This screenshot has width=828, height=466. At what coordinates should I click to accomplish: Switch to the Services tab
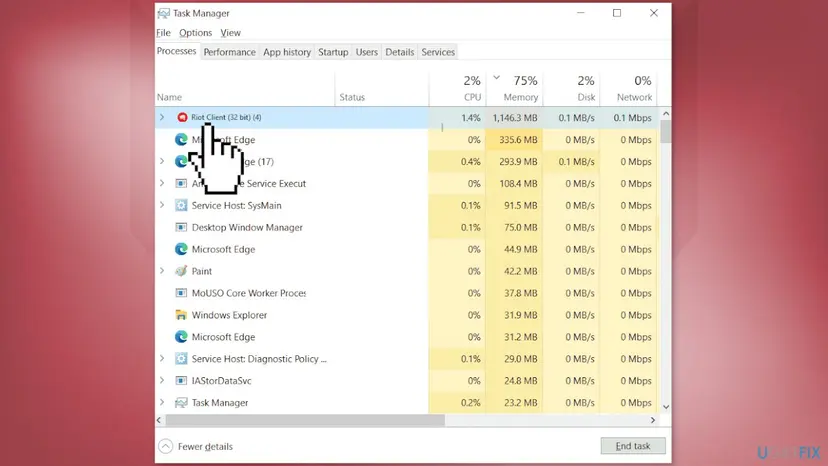tap(438, 52)
